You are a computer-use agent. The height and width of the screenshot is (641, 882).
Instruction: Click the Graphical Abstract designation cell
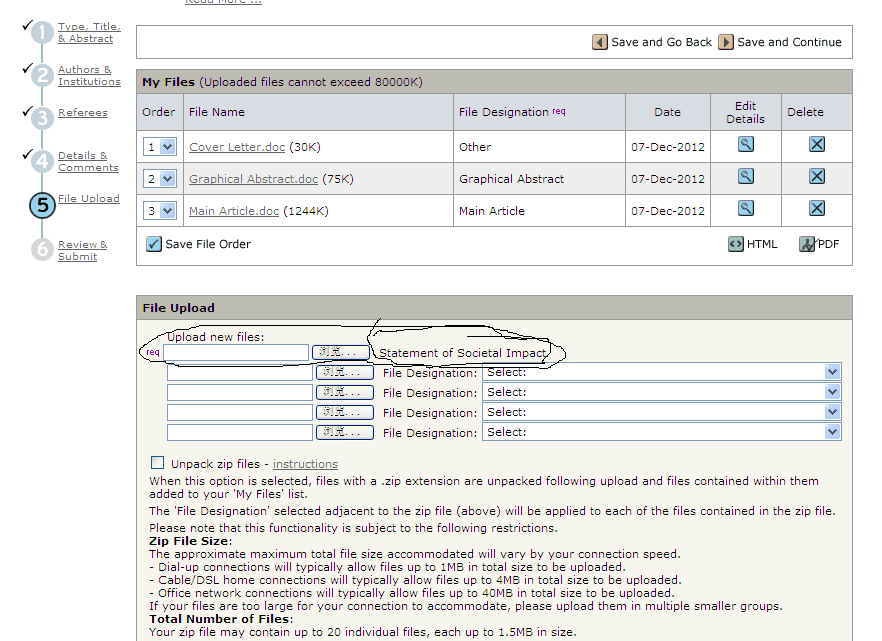click(x=539, y=179)
